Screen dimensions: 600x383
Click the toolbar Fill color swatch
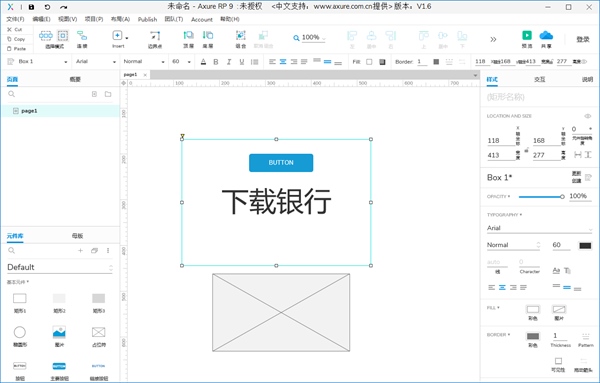tap(369, 62)
